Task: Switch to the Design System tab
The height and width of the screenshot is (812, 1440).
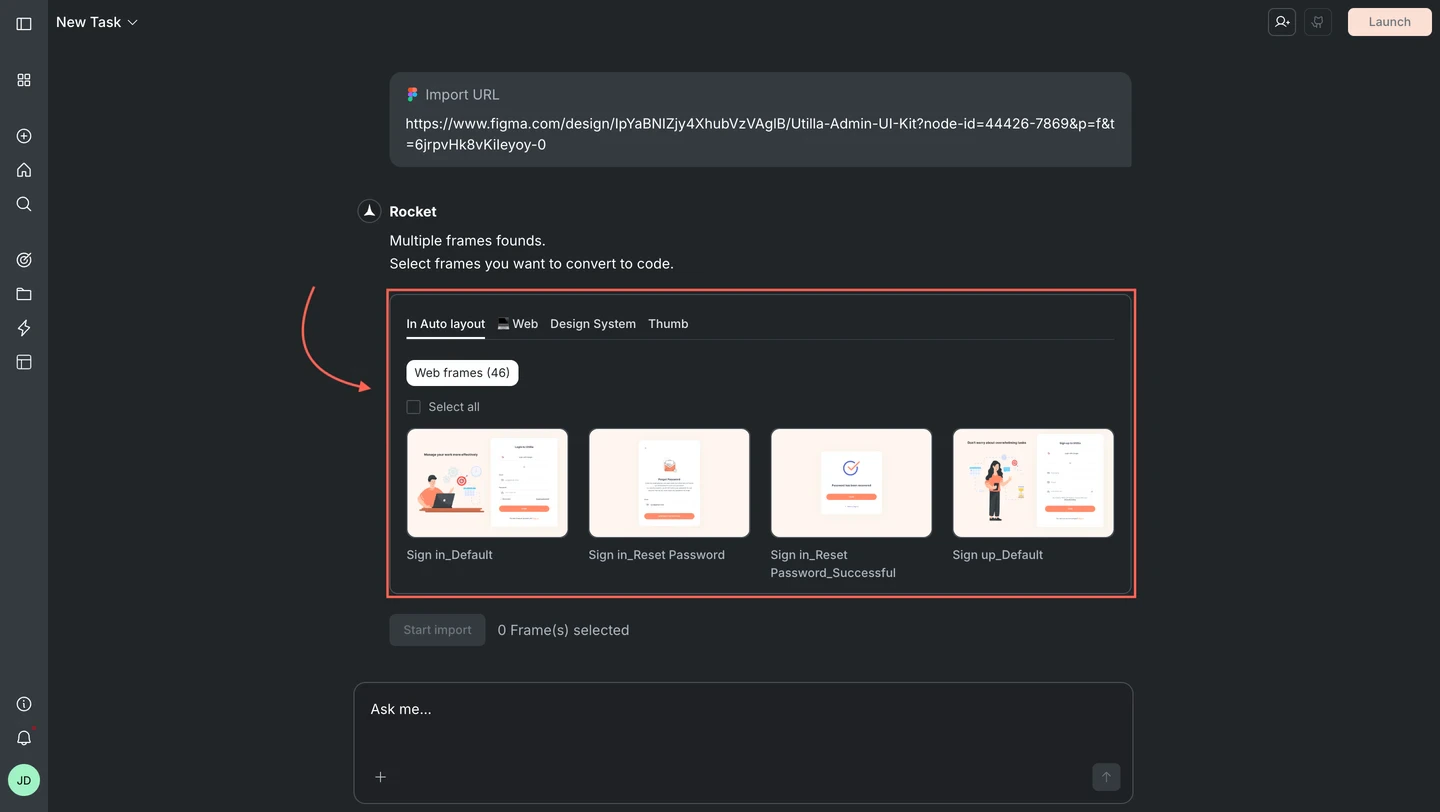Action: [x=593, y=323]
